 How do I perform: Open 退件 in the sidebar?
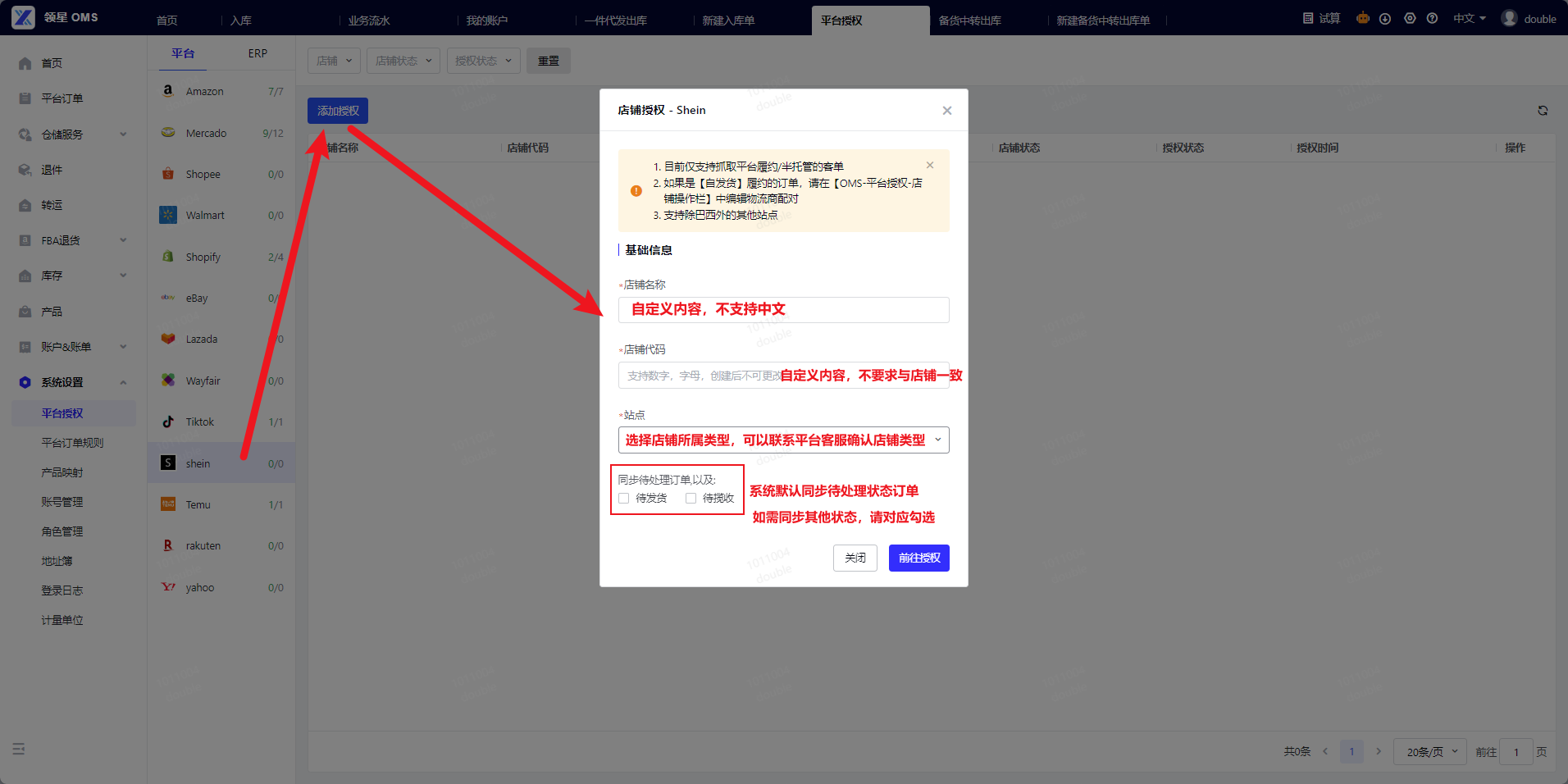52,170
